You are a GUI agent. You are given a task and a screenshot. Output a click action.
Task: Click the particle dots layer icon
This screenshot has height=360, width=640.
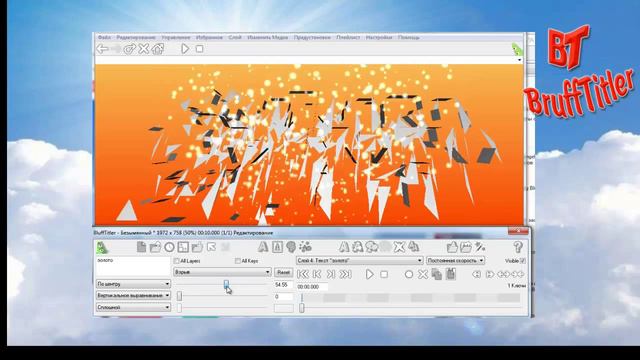pyautogui.click(x=305, y=247)
